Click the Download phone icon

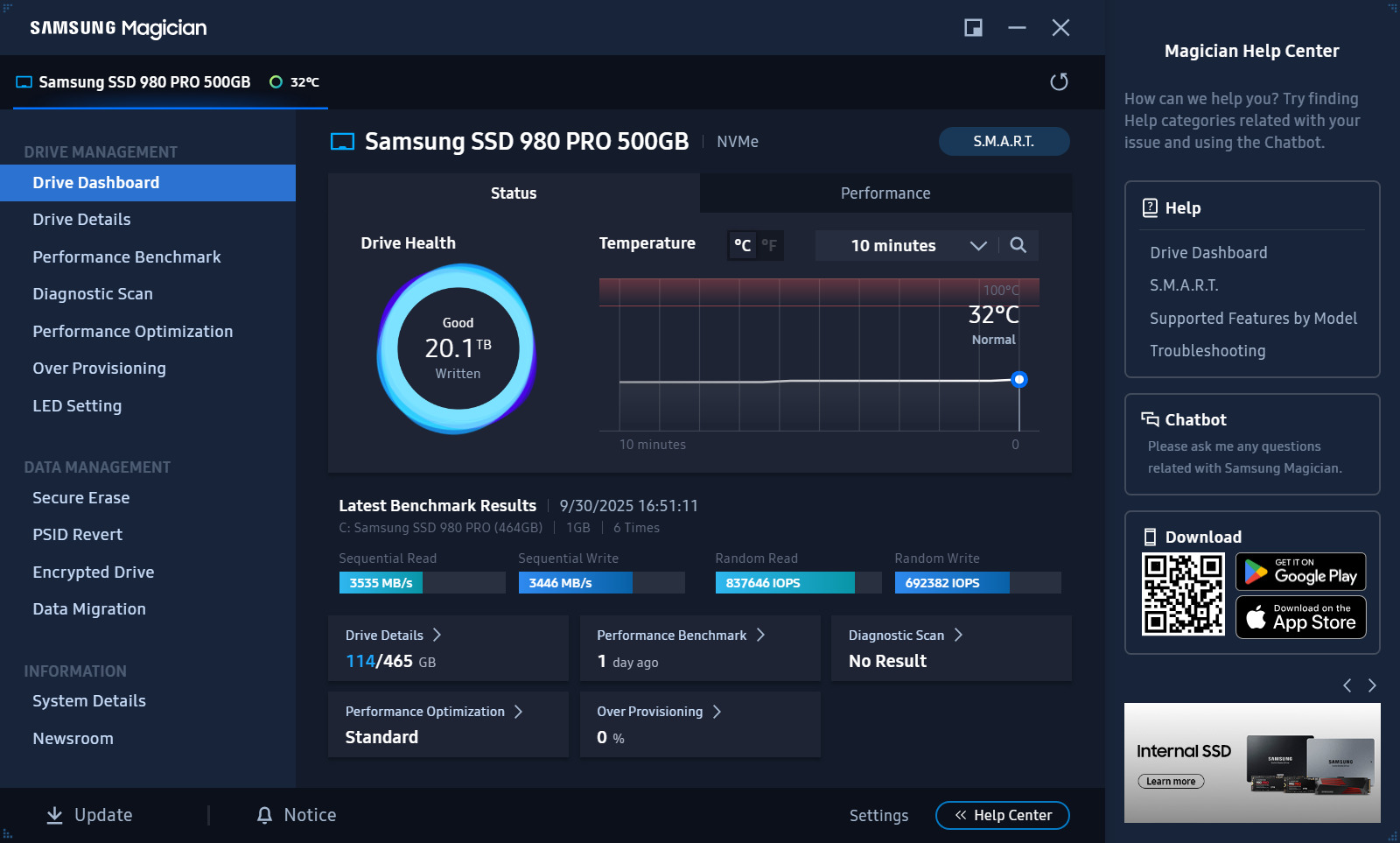pyautogui.click(x=1150, y=537)
